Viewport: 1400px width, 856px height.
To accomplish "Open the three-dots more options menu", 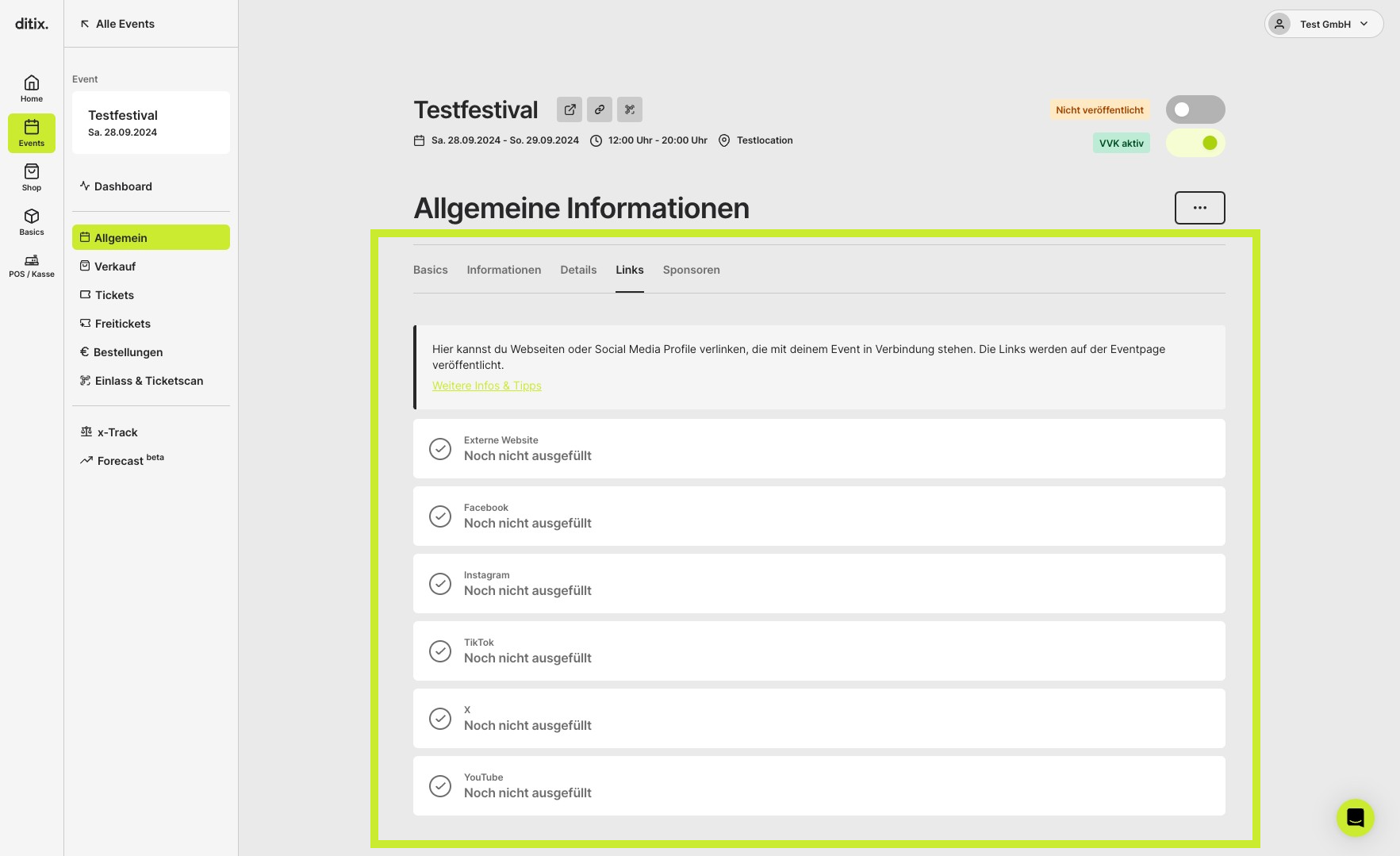I will point(1199,208).
